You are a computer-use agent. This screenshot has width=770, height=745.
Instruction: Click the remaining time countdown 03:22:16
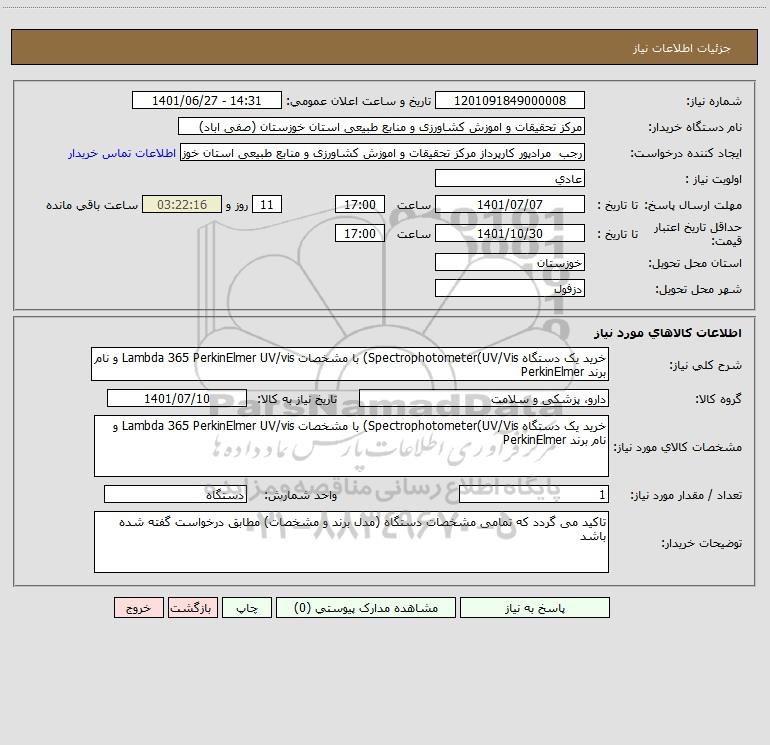tap(182, 204)
